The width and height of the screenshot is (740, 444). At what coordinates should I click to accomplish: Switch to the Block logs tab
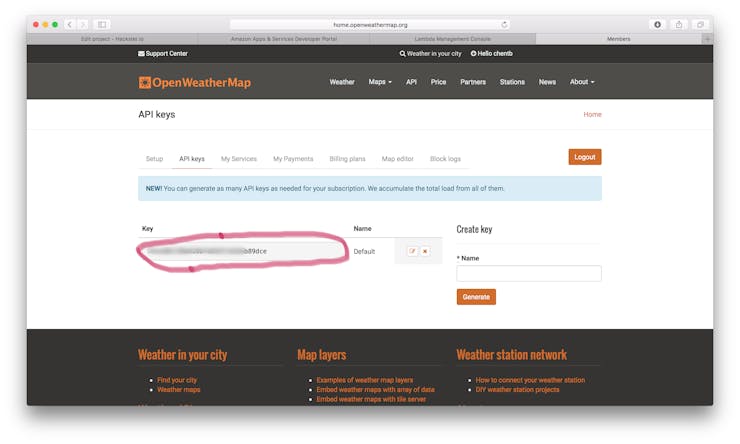click(445, 159)
